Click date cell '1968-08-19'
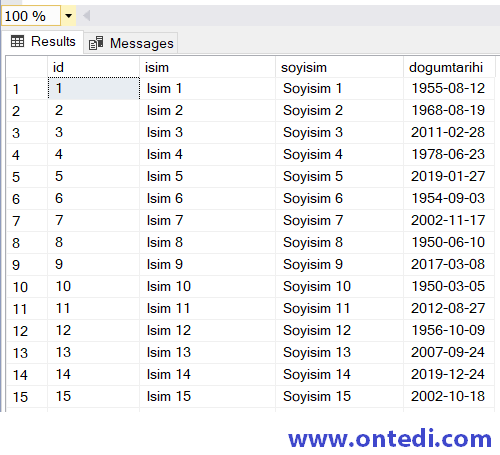Image resolution: width=500 pixels, height=455 pixels. (449, 111)
